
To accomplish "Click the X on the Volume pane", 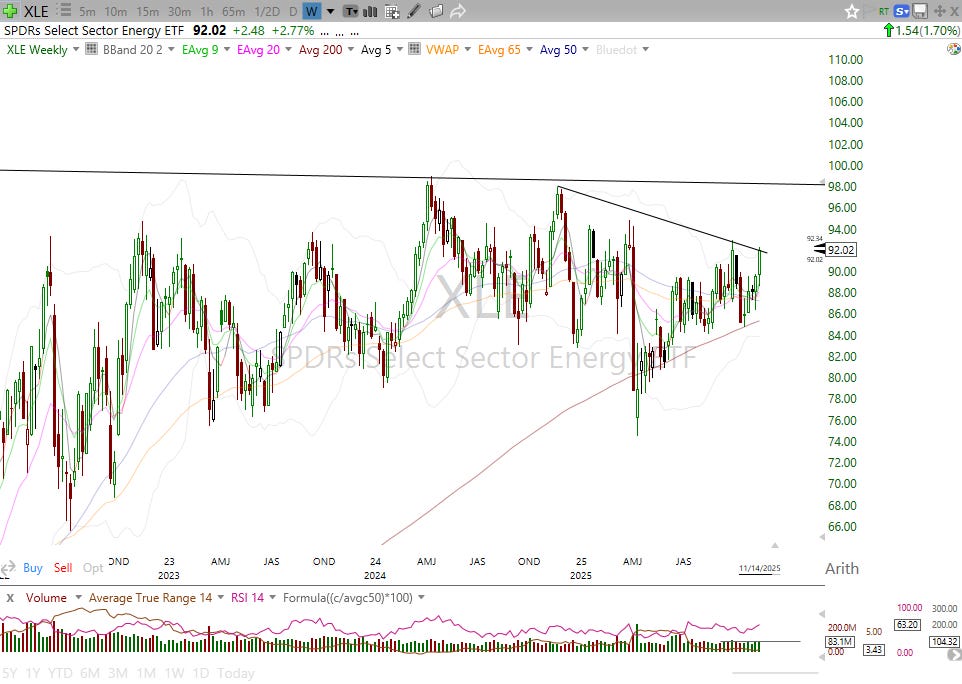I will 10,598.
